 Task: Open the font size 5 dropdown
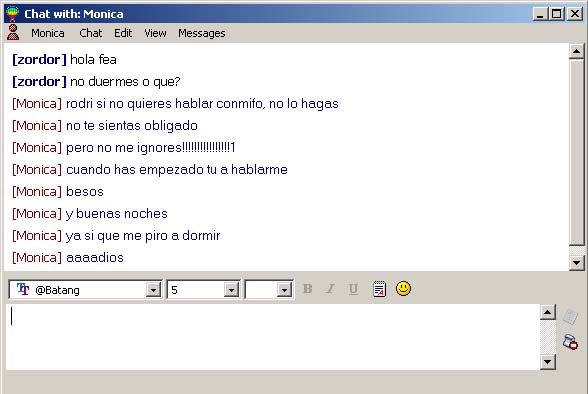231,290
